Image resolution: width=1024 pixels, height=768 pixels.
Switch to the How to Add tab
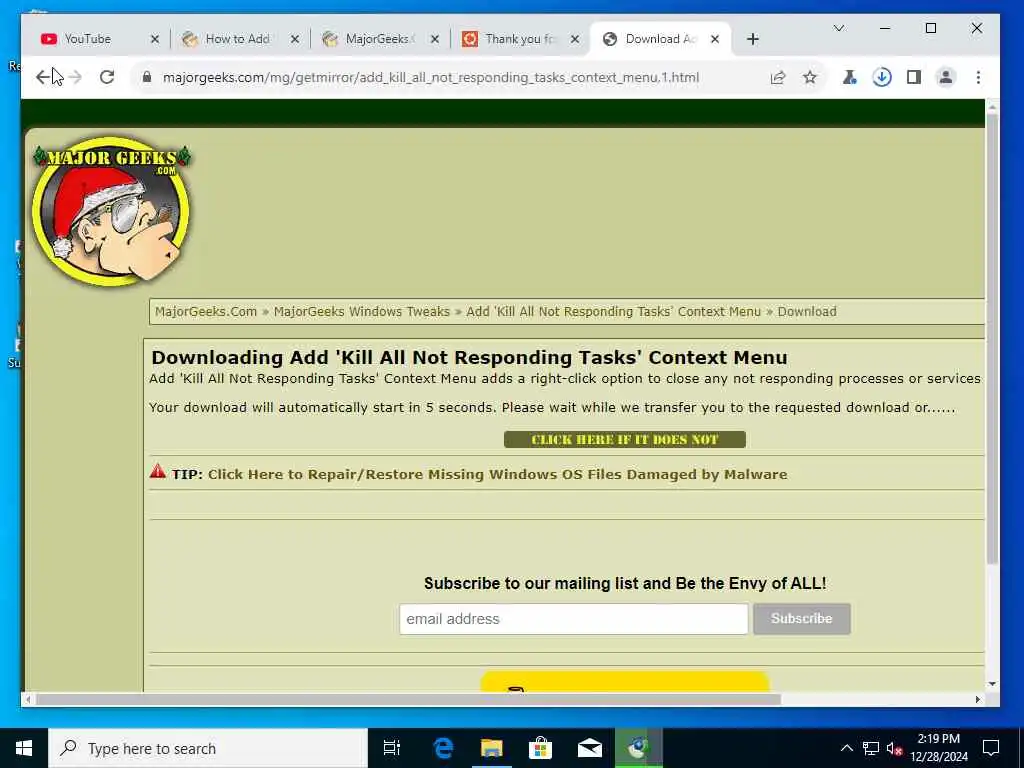coord(237,39)
